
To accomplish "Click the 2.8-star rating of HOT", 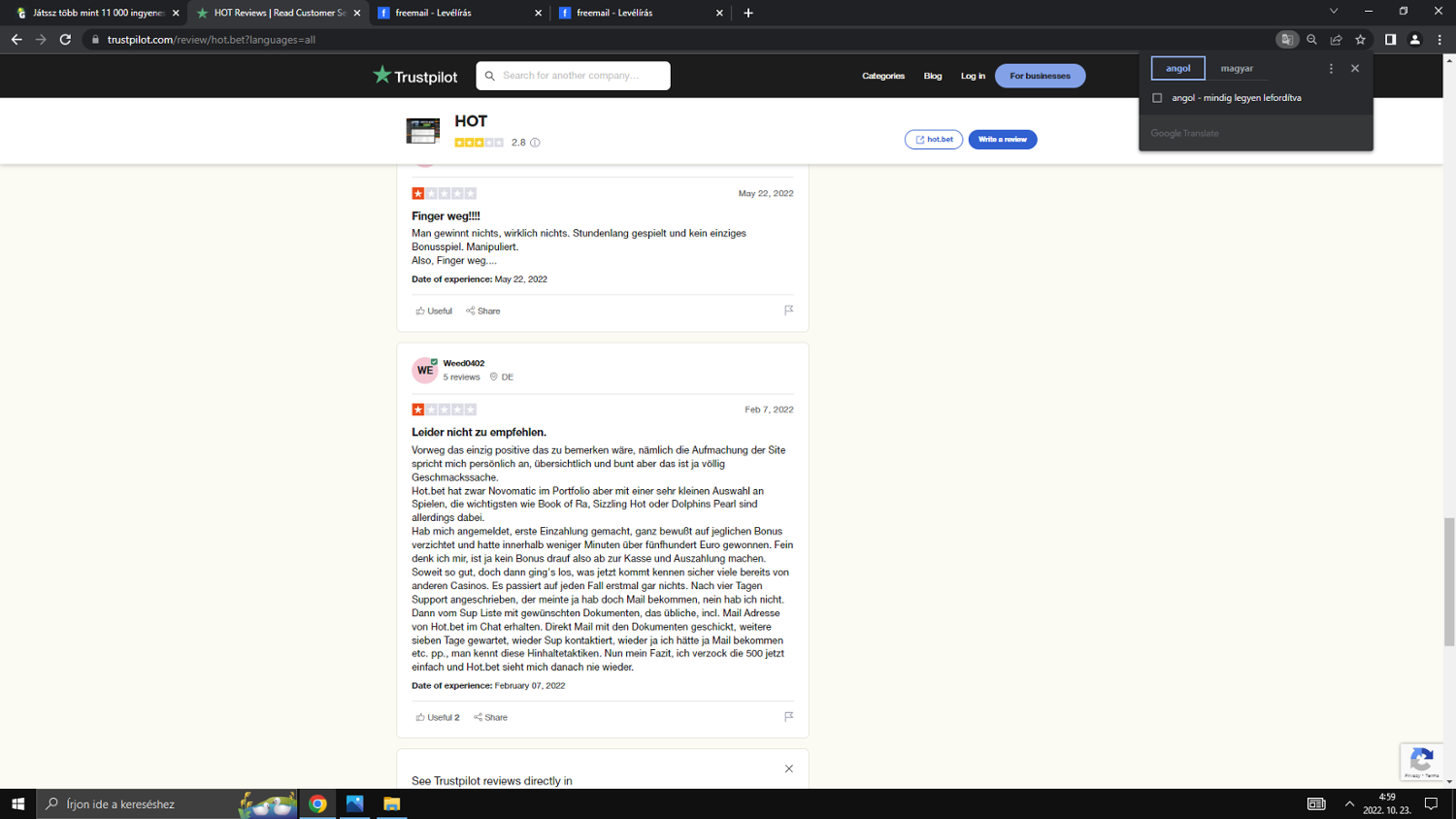I will [x=480, y=143].
